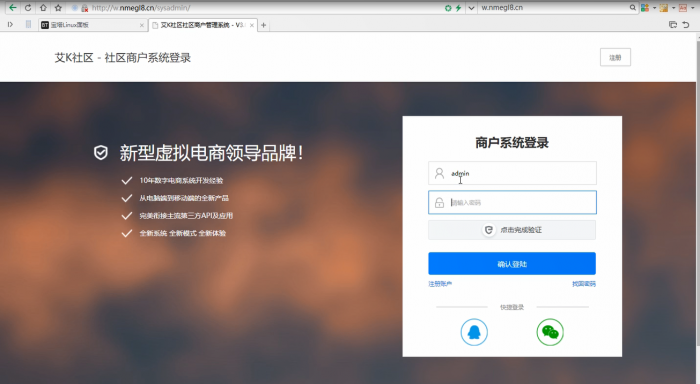Click the tab list windows icon
The image size is (700, 384).
(x=673, y=25)
